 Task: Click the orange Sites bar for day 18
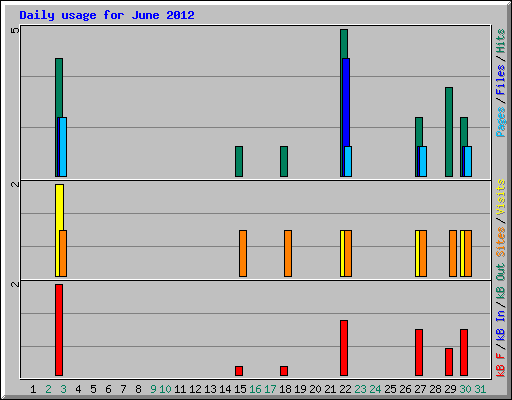[x=288, y=253]
